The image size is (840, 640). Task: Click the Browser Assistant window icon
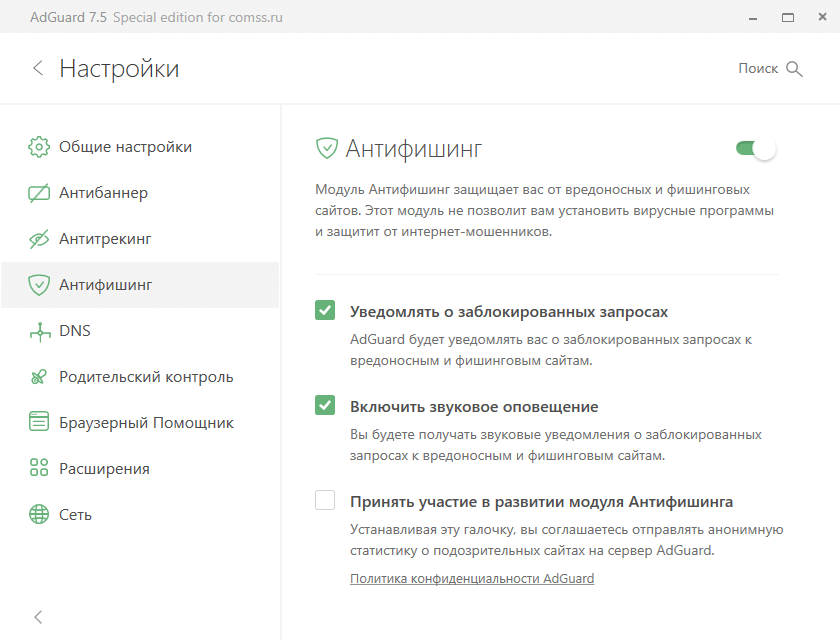coord(39,423)
